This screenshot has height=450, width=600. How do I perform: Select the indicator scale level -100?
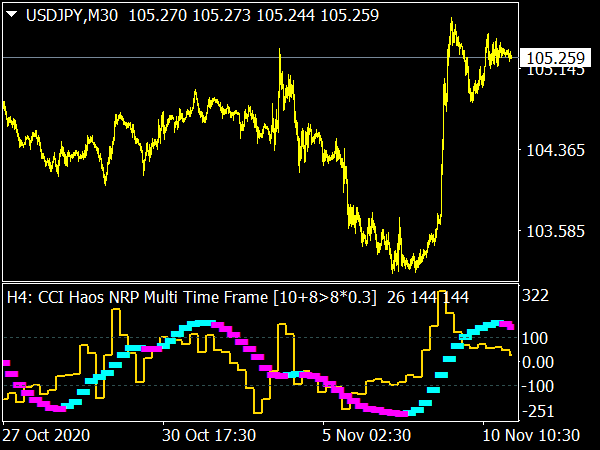pyautogui.click(x=537, y=386)
